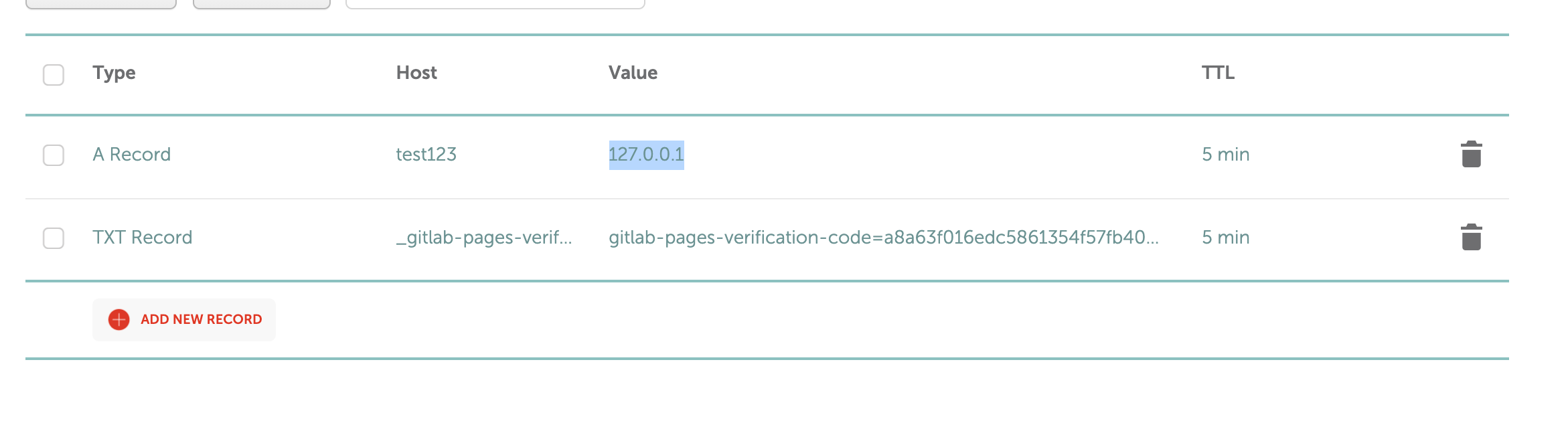Edit the _gitlab-pages-verif... host entry
The width and height of the screenshot is (1568, 435).
484,238
